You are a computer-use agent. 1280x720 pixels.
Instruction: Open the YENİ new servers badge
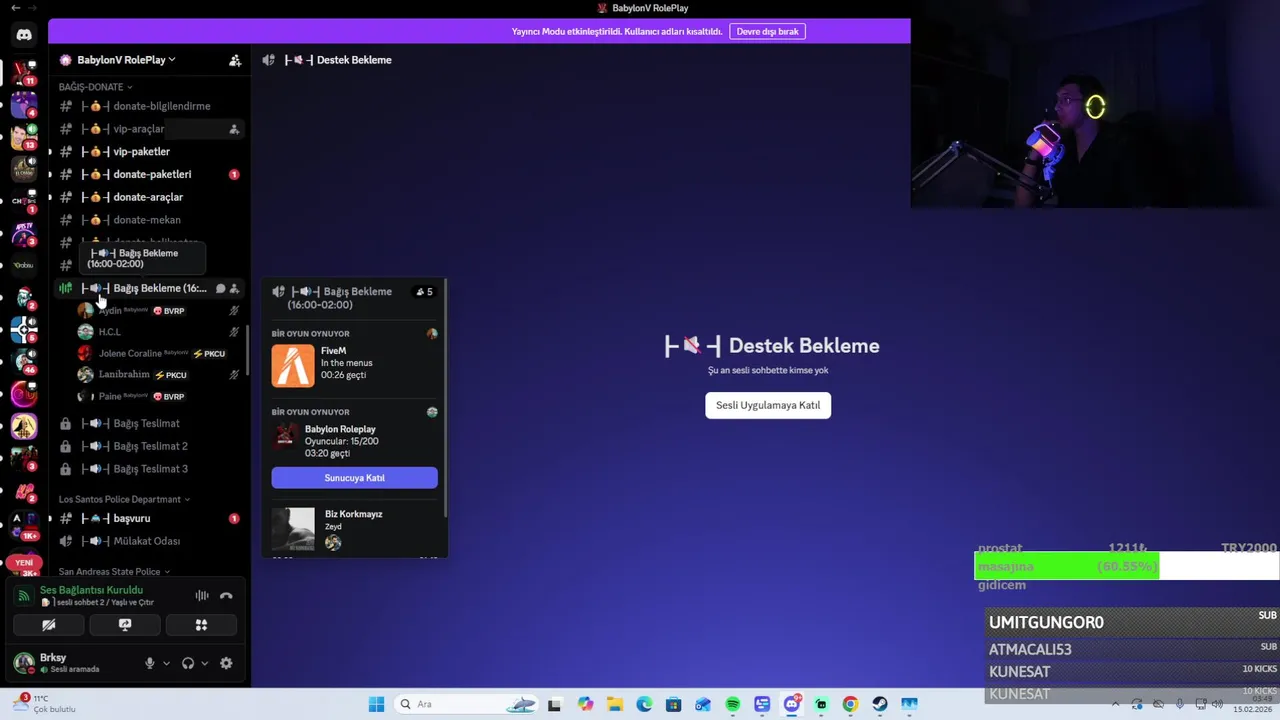[x=24, y=563]
